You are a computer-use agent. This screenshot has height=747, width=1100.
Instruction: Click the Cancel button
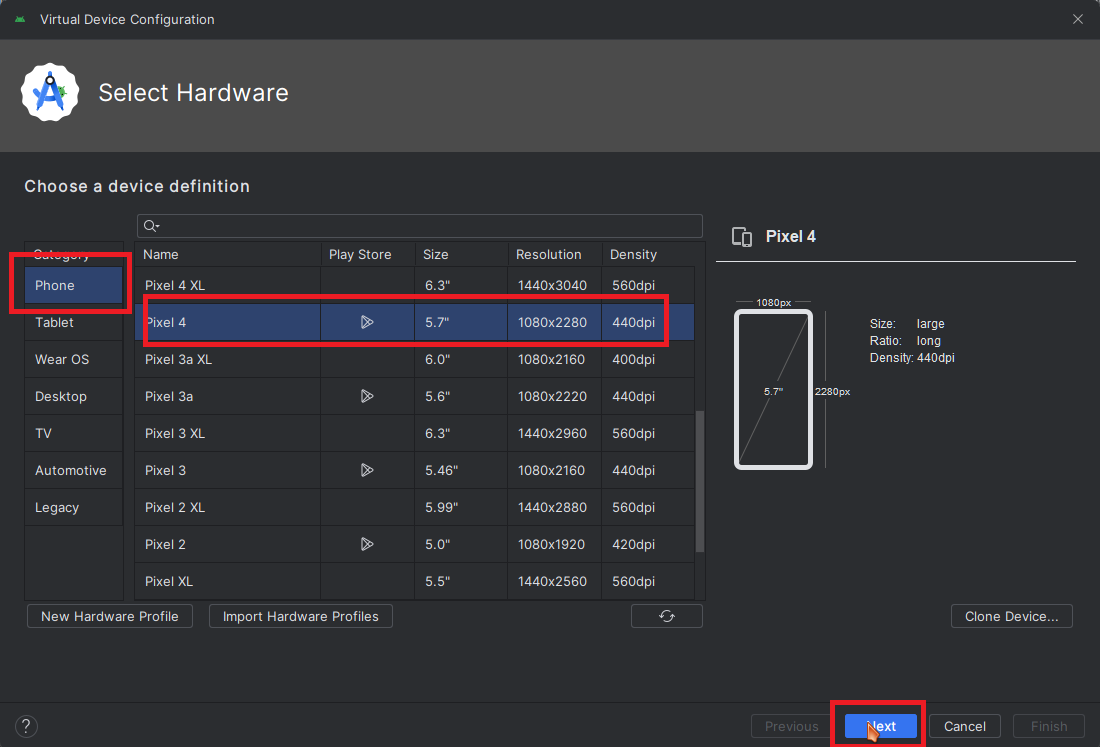tap(965, 726)
